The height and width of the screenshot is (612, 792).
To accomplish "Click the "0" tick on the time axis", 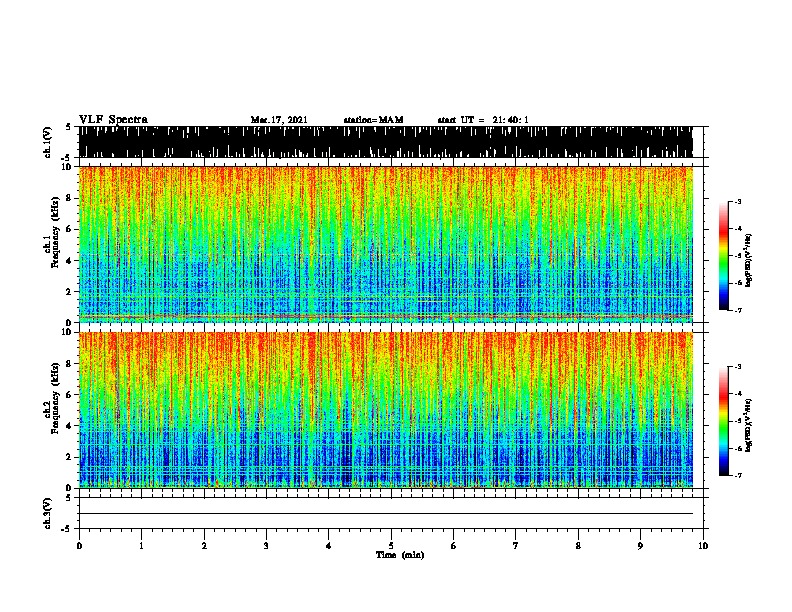I will (79, 546).
